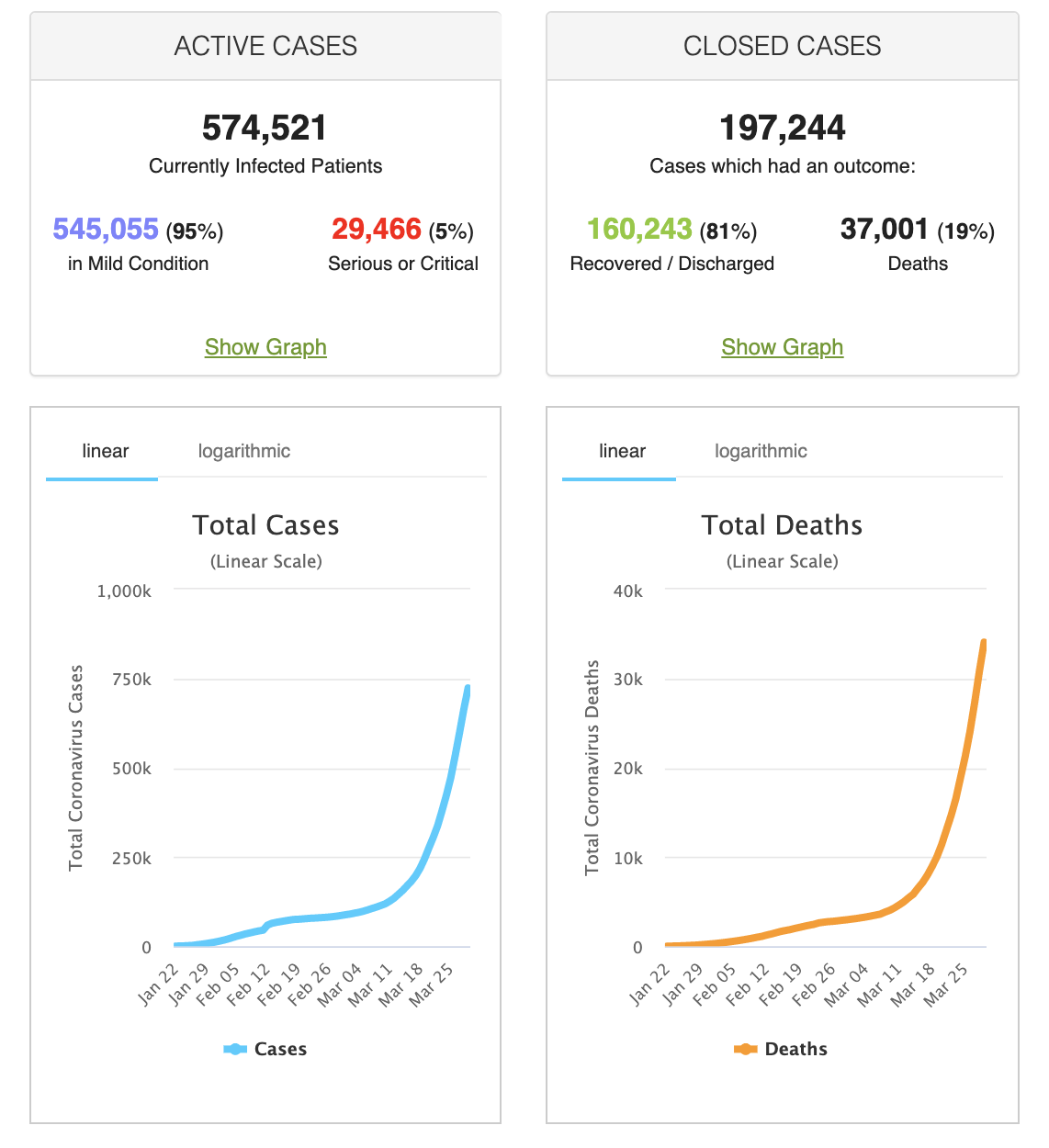Click the 750k y-axis label

131,680
